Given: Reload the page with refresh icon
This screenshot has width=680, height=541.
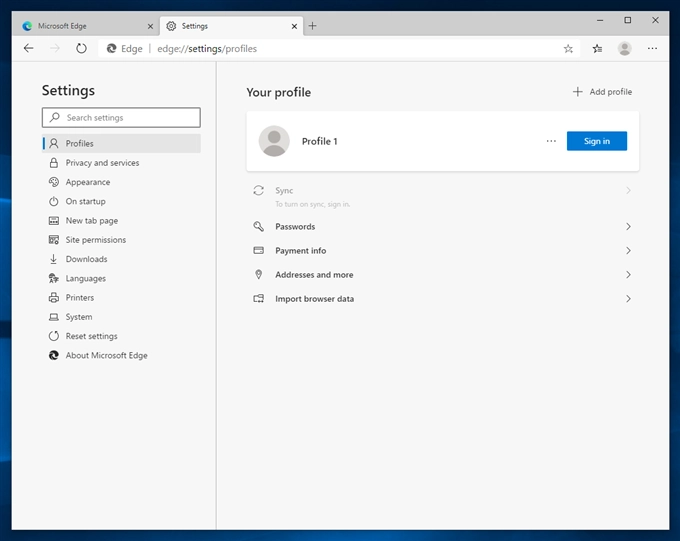Looking at the screenshot, I should (81, 48).
